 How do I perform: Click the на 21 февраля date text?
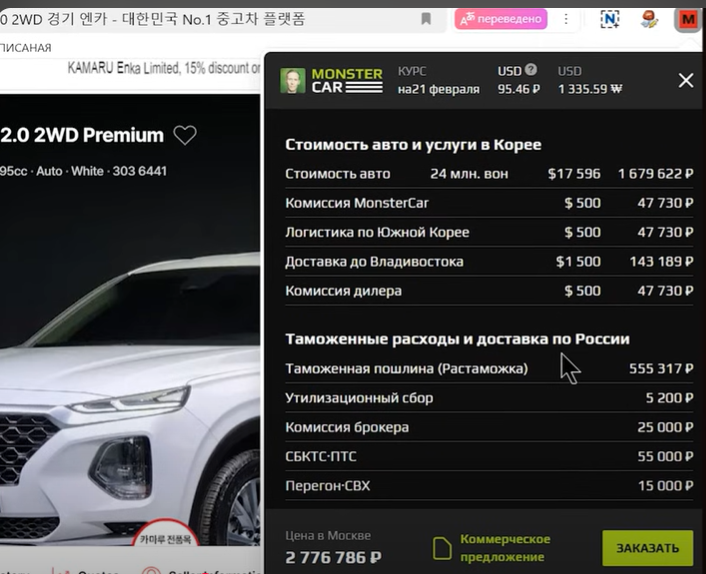pyautogui.click(x=438, y=89)
